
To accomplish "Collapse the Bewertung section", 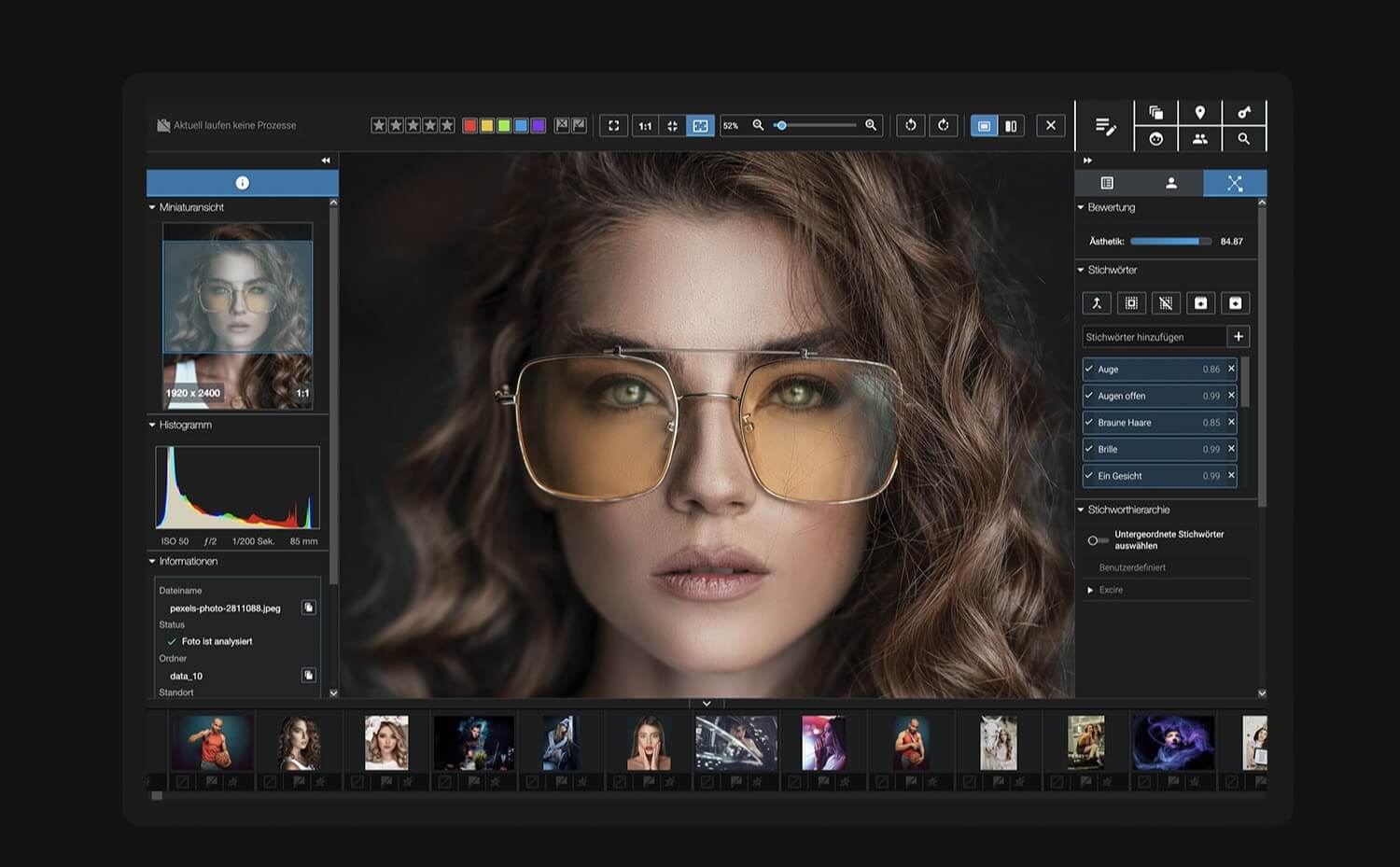I will pyautogui.click(x=1081, y=207).
